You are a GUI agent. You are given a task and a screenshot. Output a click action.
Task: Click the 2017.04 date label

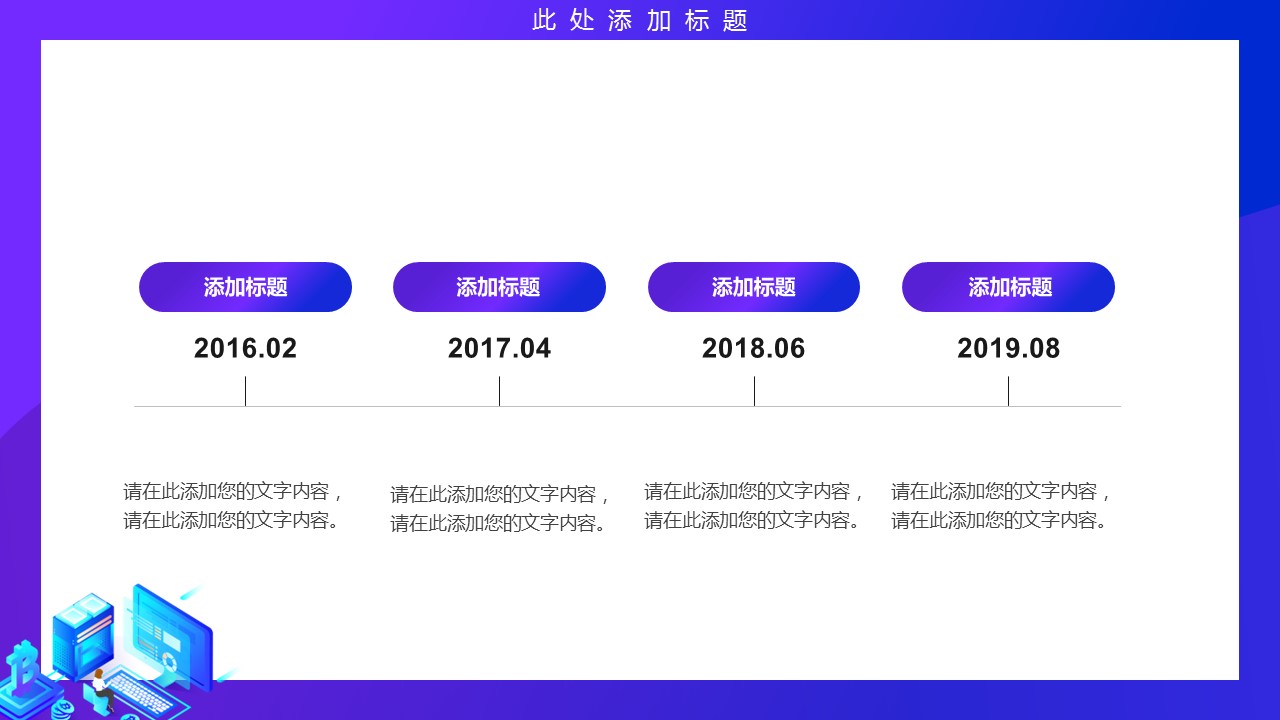pos(499,348)
